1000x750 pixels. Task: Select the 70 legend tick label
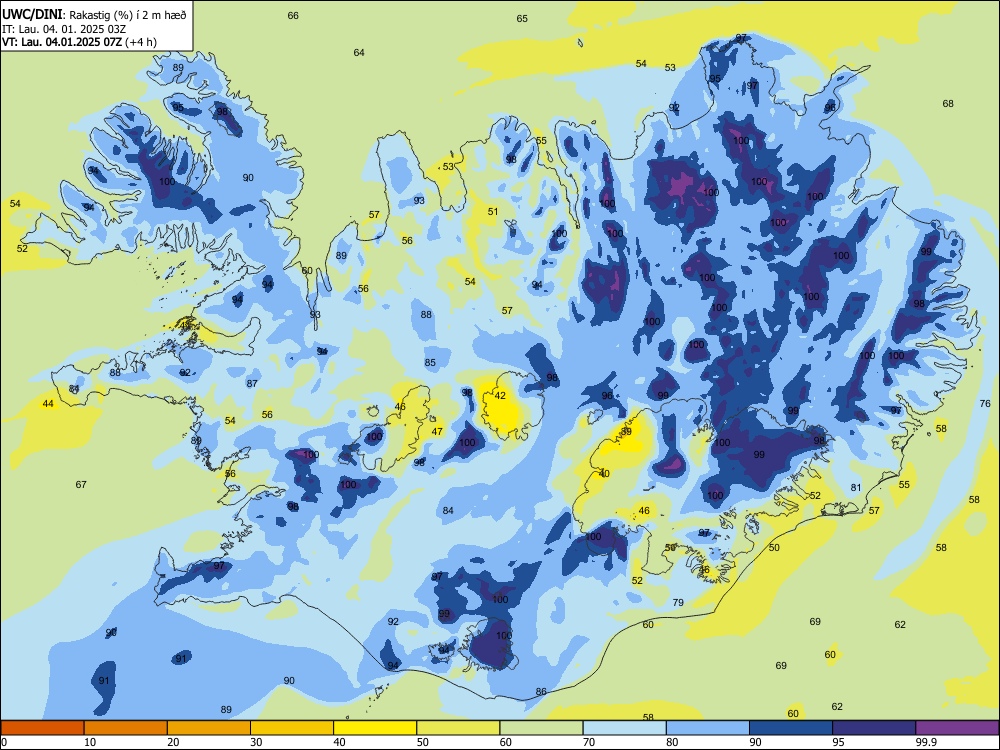click(589, 742)
